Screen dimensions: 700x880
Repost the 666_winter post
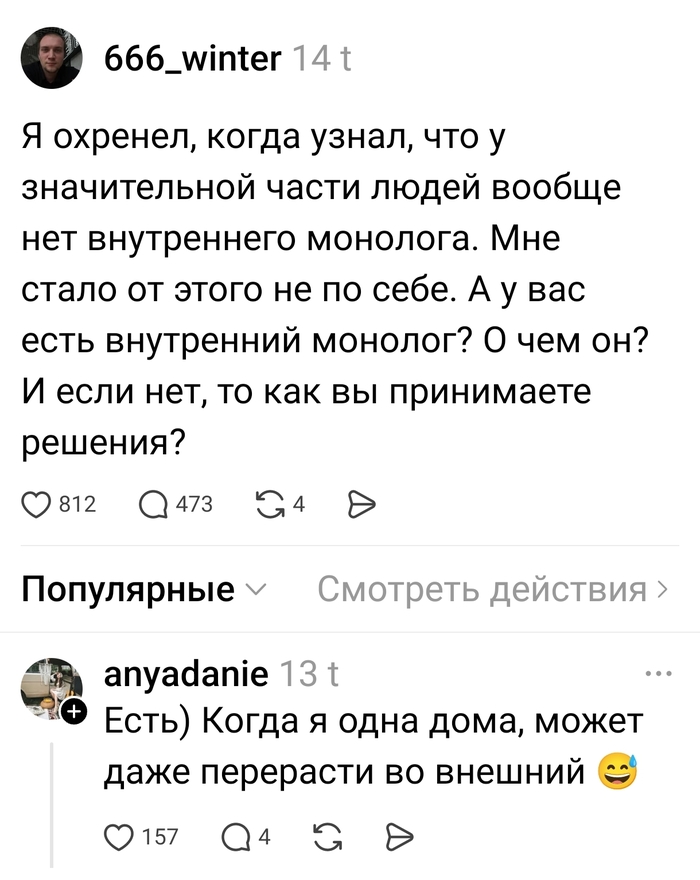point(270,505)
